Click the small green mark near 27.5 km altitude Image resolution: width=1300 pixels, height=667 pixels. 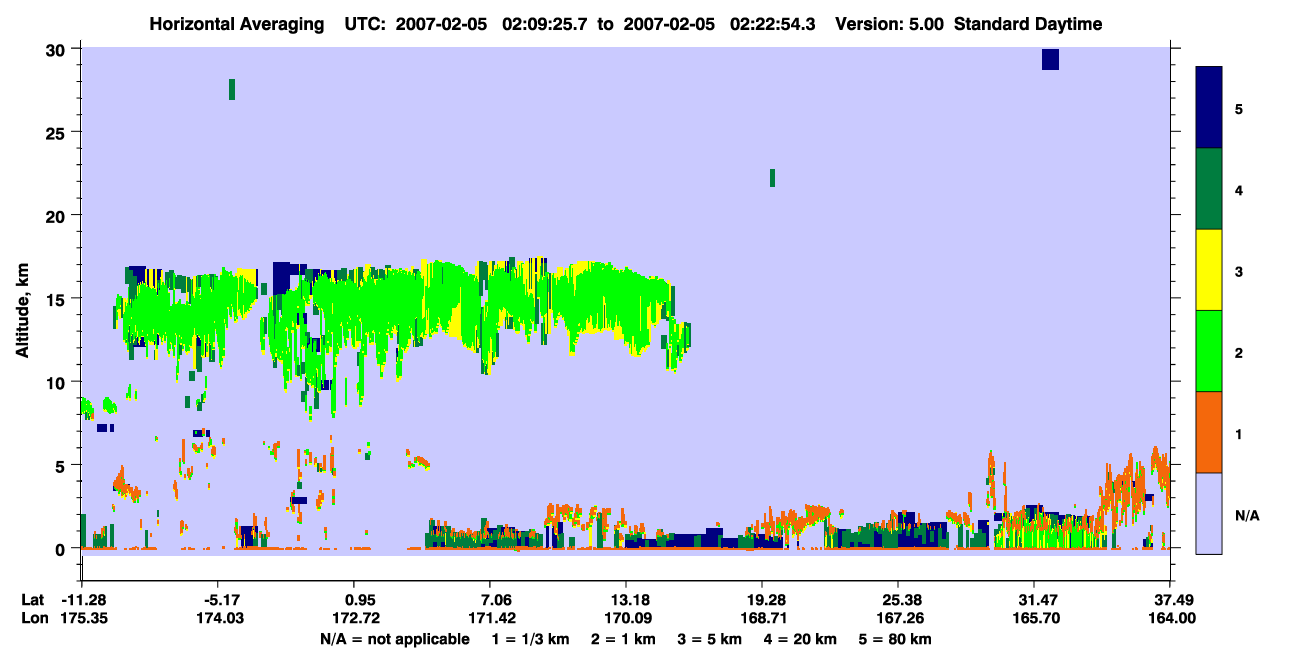pyautogui.click(x=232, y=89)
